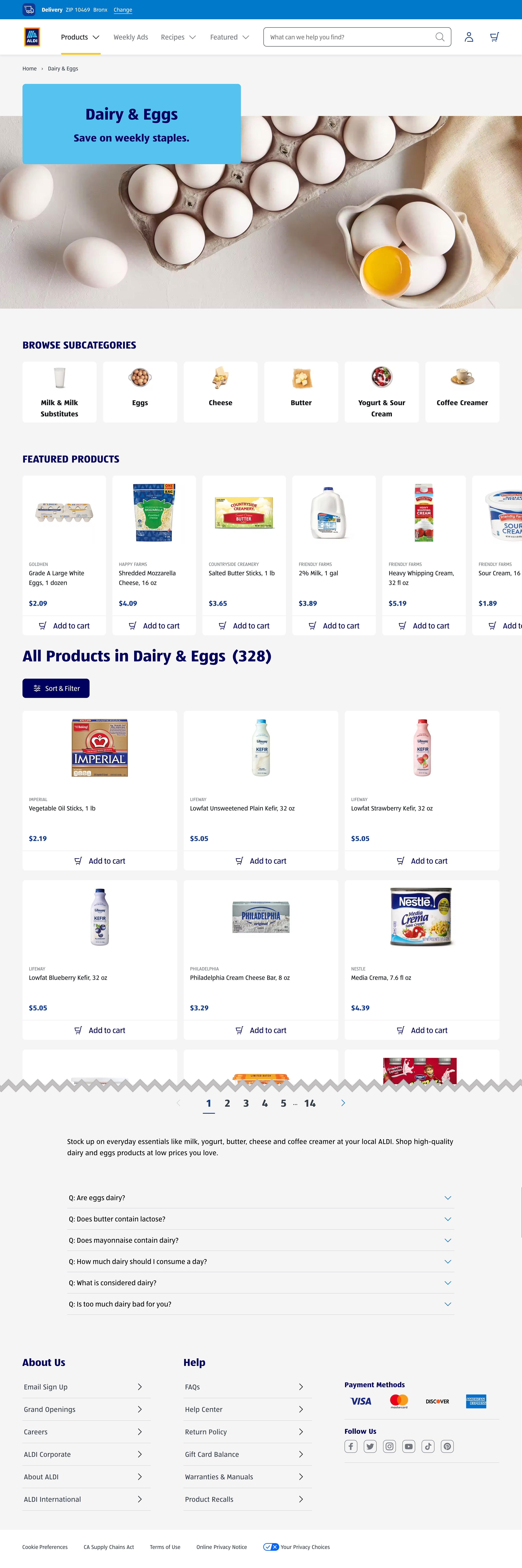Expand "Are eggs dairy?" question
Viewport: 522px width, 1568px height.
point(261,1197)
